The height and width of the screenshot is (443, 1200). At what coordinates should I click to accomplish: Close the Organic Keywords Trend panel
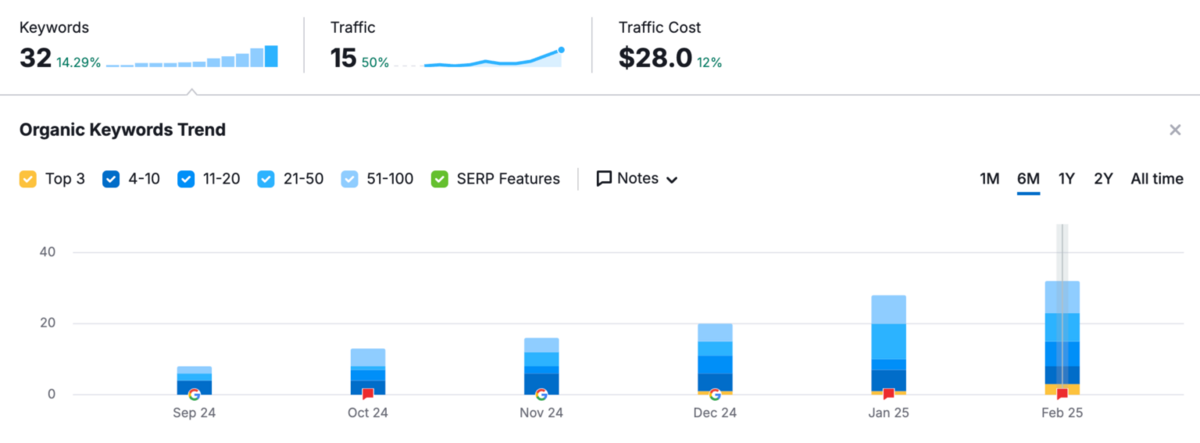pyautogui.click(x=1175, y=130)
